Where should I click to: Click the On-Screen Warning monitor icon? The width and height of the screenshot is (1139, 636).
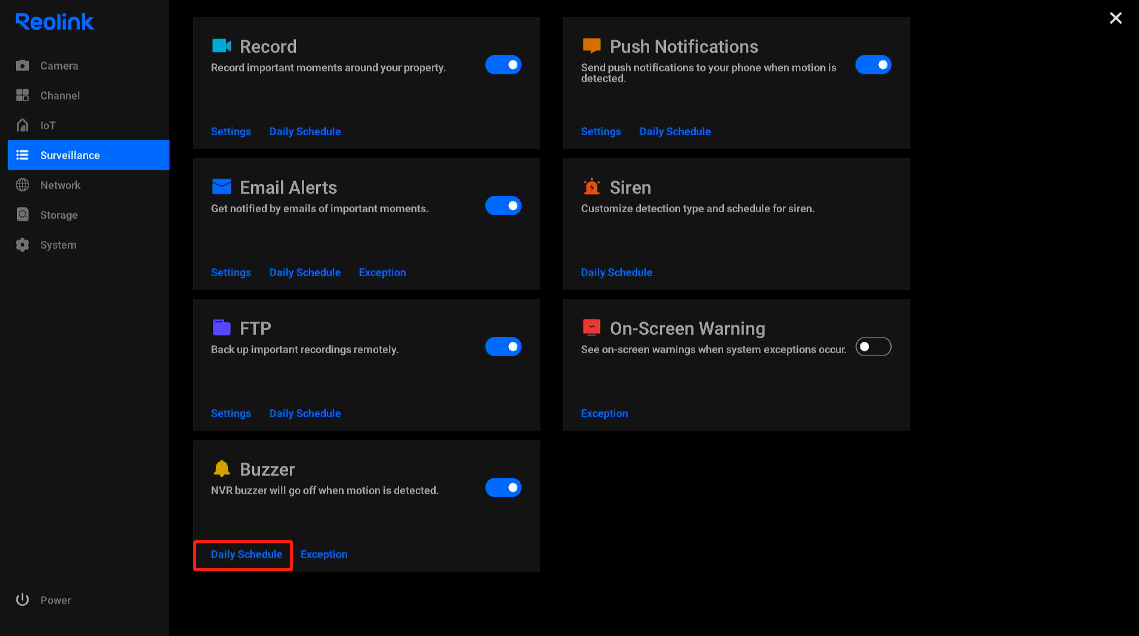point(591,327)
